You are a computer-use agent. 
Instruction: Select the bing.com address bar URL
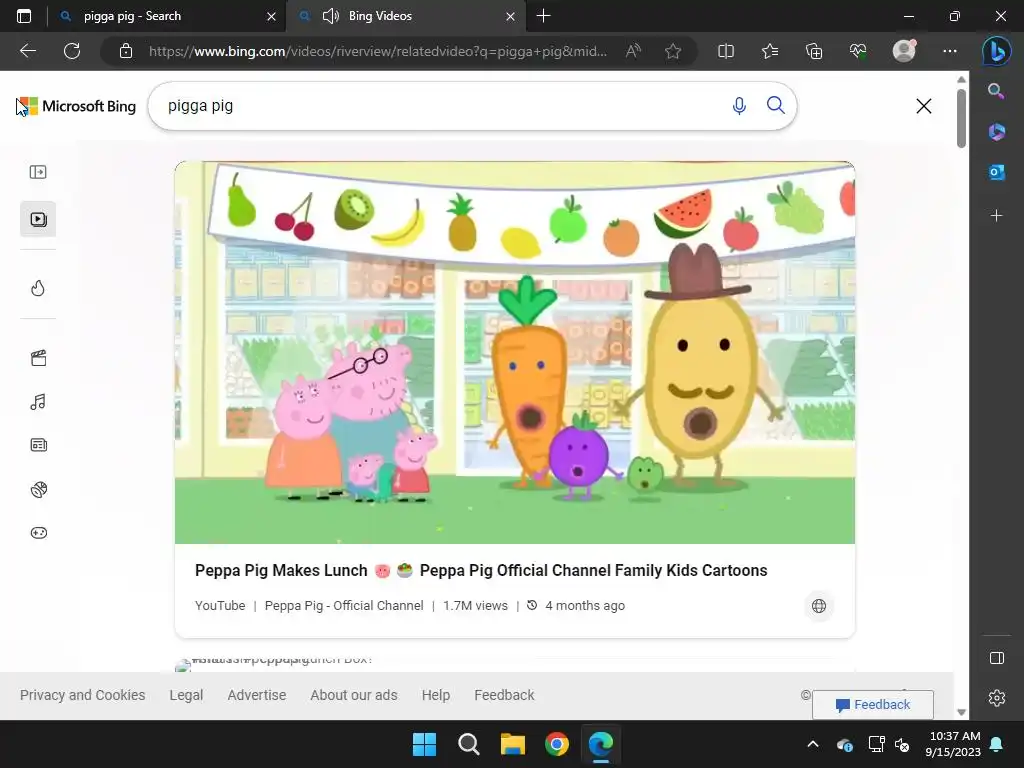coord(377,51)
